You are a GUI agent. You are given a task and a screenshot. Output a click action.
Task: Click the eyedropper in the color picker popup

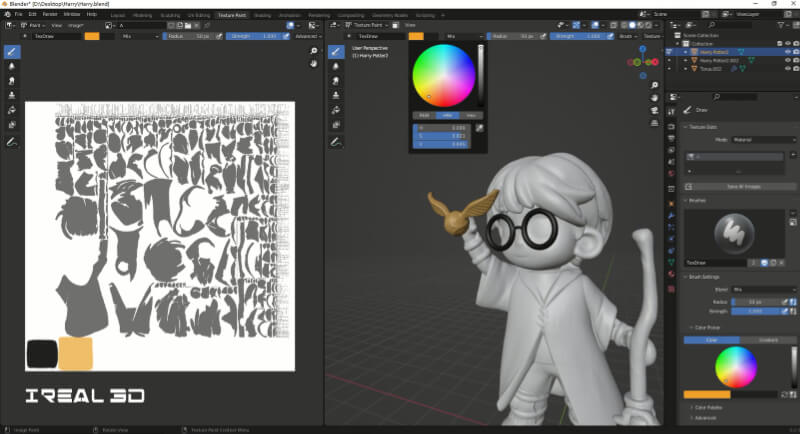point(479,129)
